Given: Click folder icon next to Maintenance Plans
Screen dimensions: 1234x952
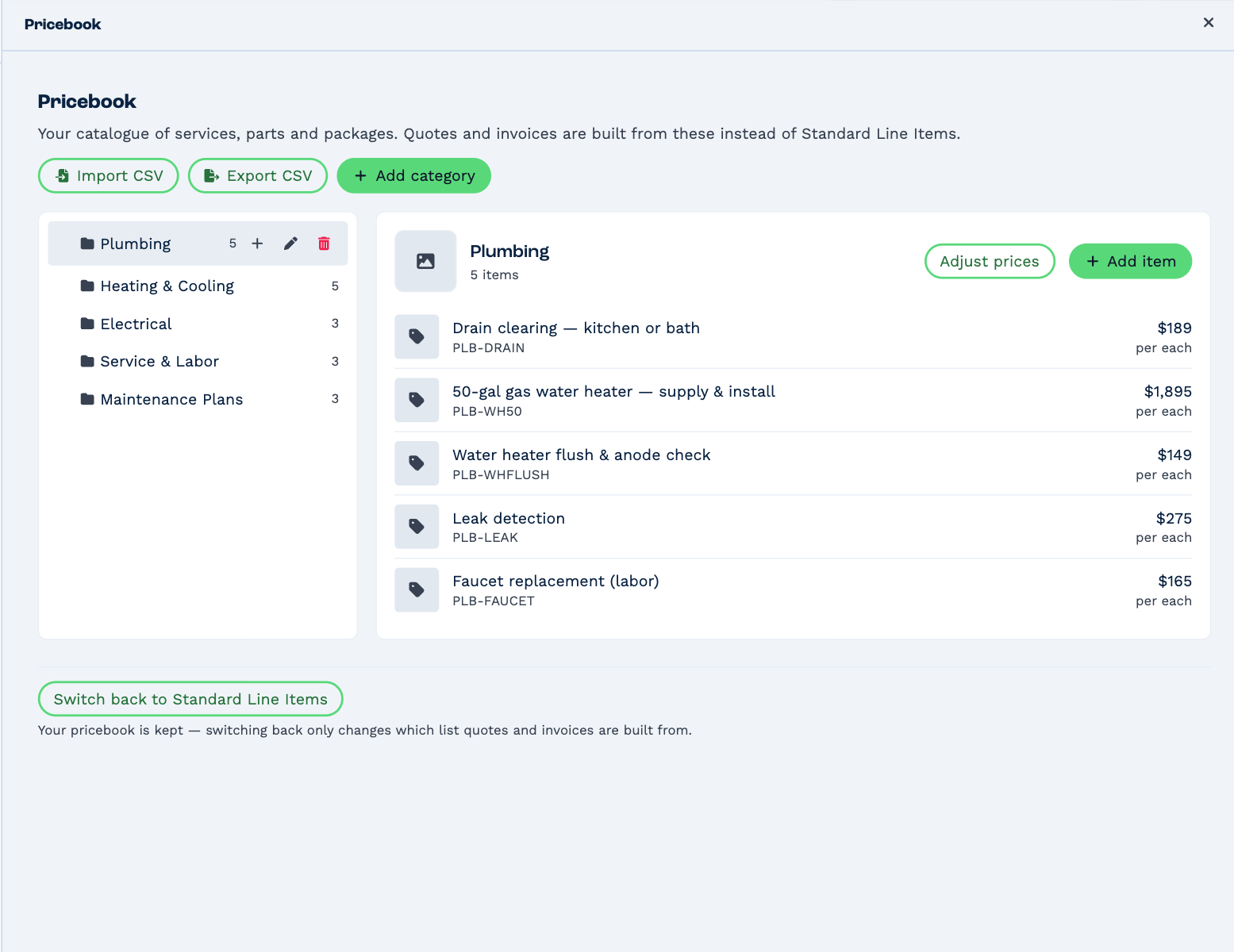Looking at the screenshot, I should pyautogui.click(x=87, y=399).
